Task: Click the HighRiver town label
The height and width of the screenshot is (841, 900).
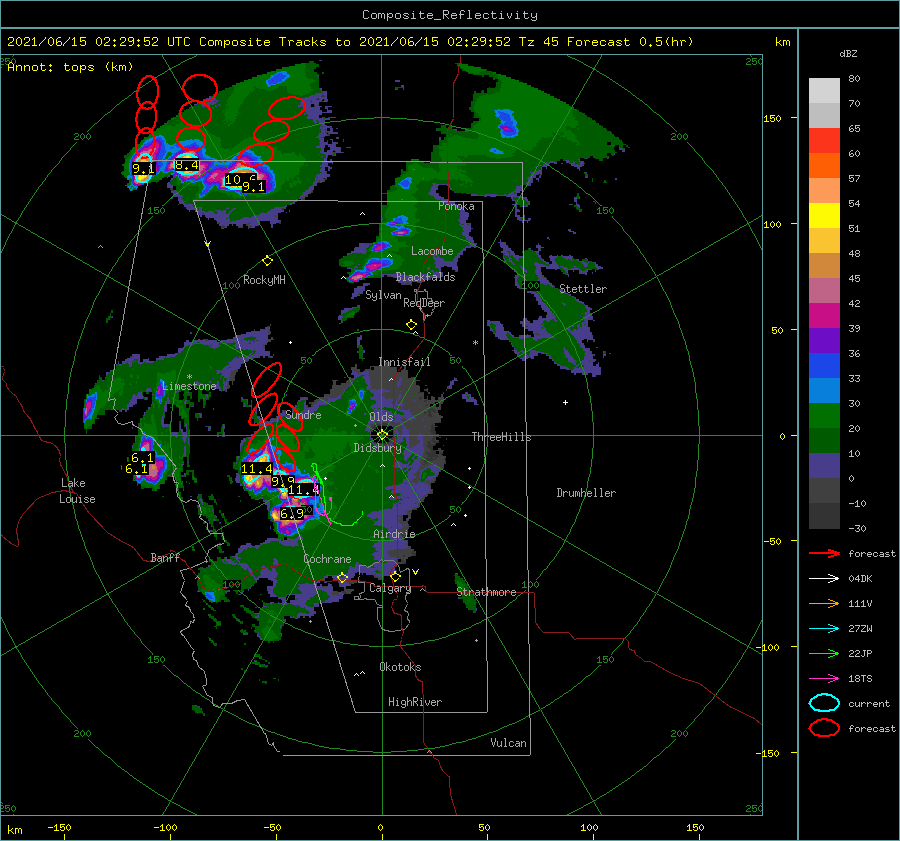Action: click(415, 702)
